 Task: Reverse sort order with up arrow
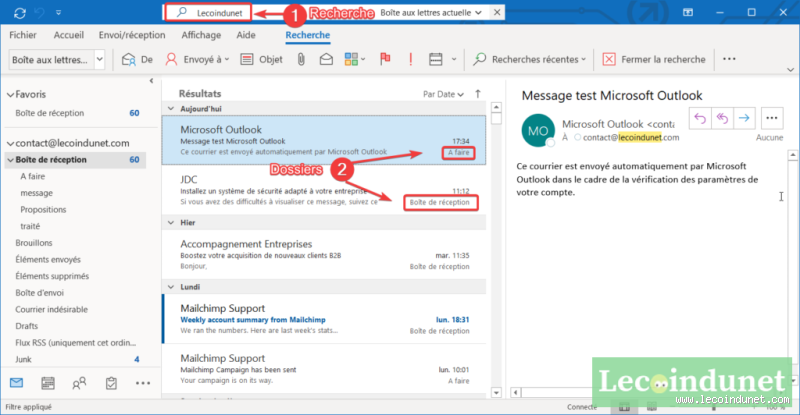tap(478, 93)
